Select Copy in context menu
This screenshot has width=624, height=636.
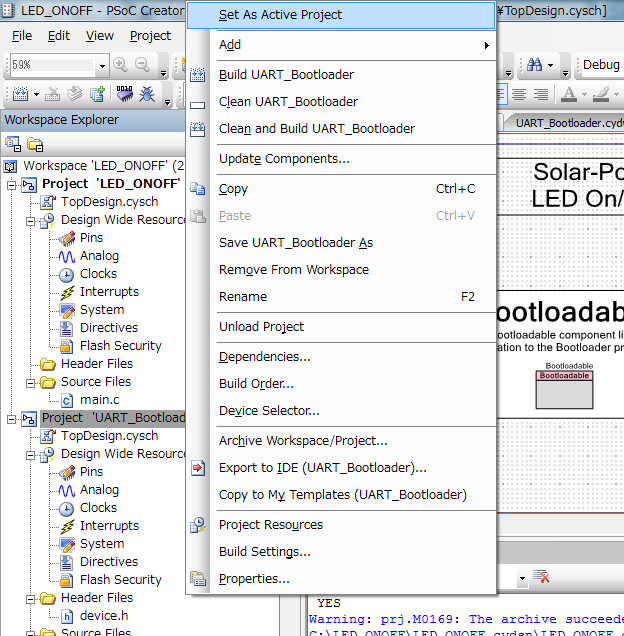coord(341,189)
